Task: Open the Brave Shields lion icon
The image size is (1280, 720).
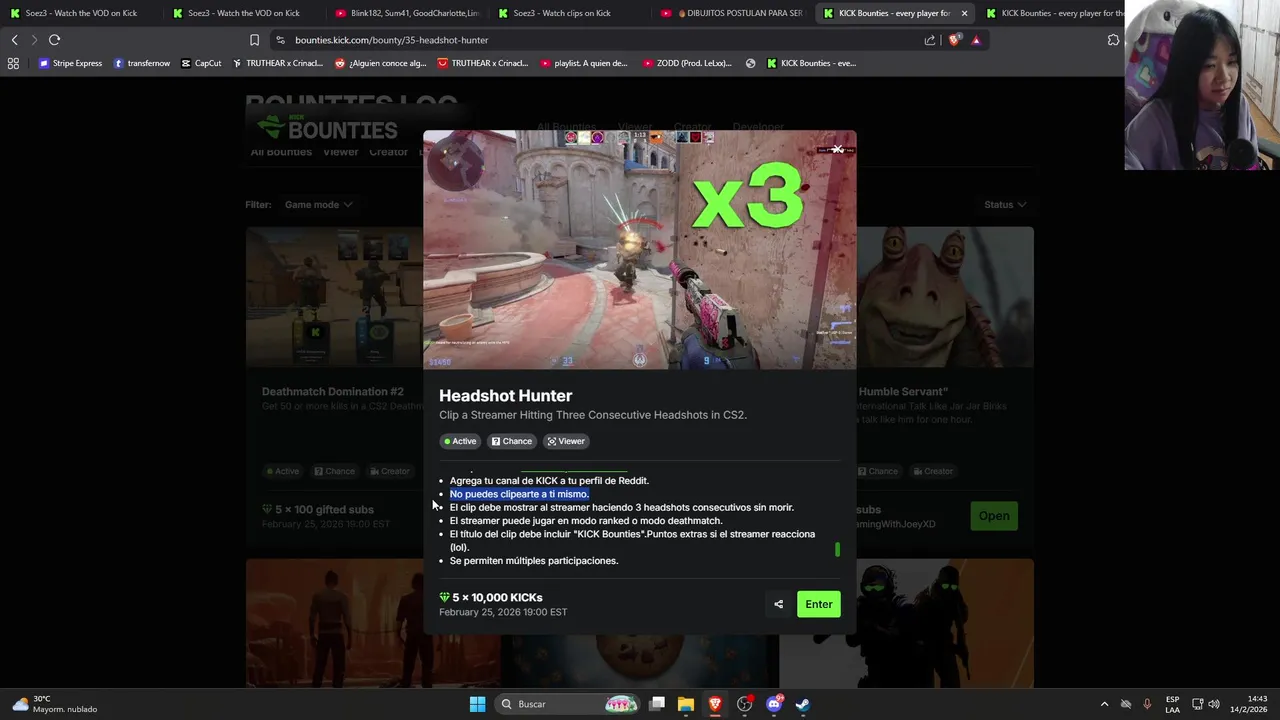Action: [x=954, y=40]
